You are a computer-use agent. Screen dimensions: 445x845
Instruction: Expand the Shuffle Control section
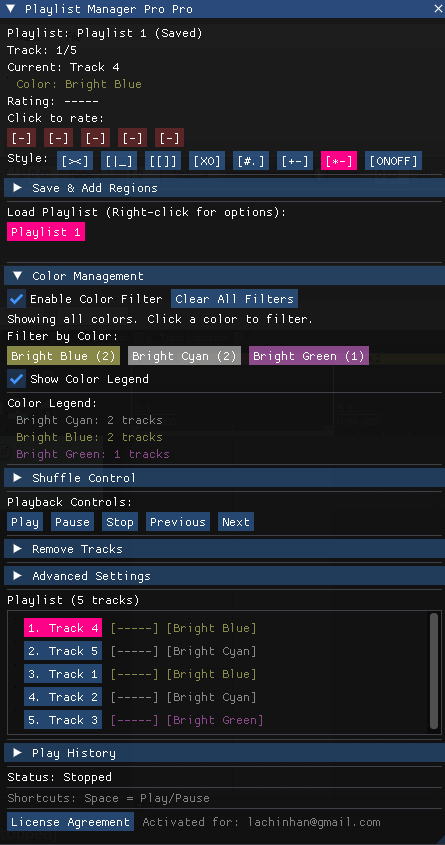224,478
